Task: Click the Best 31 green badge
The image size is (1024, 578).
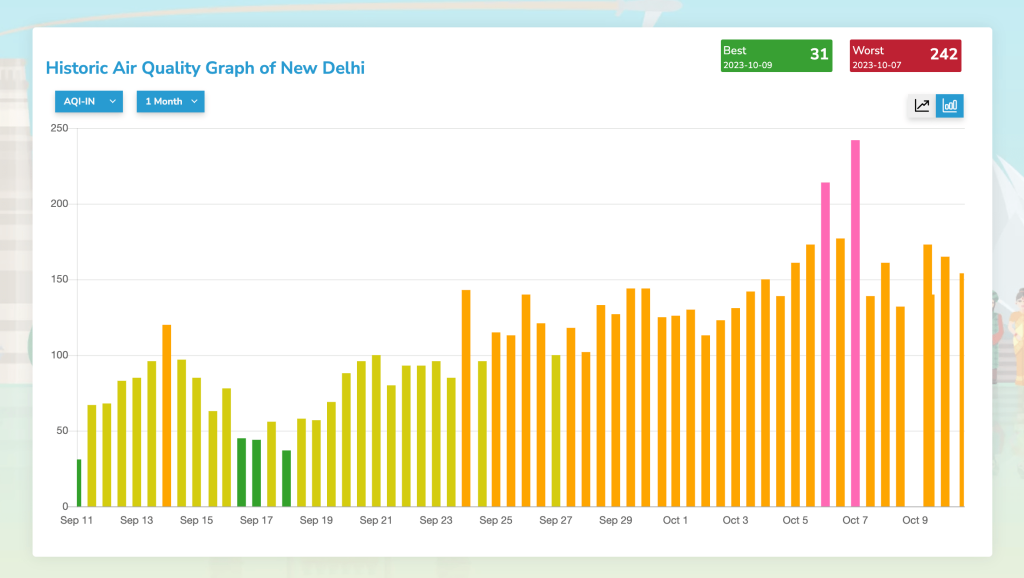Action: (776, 56)
